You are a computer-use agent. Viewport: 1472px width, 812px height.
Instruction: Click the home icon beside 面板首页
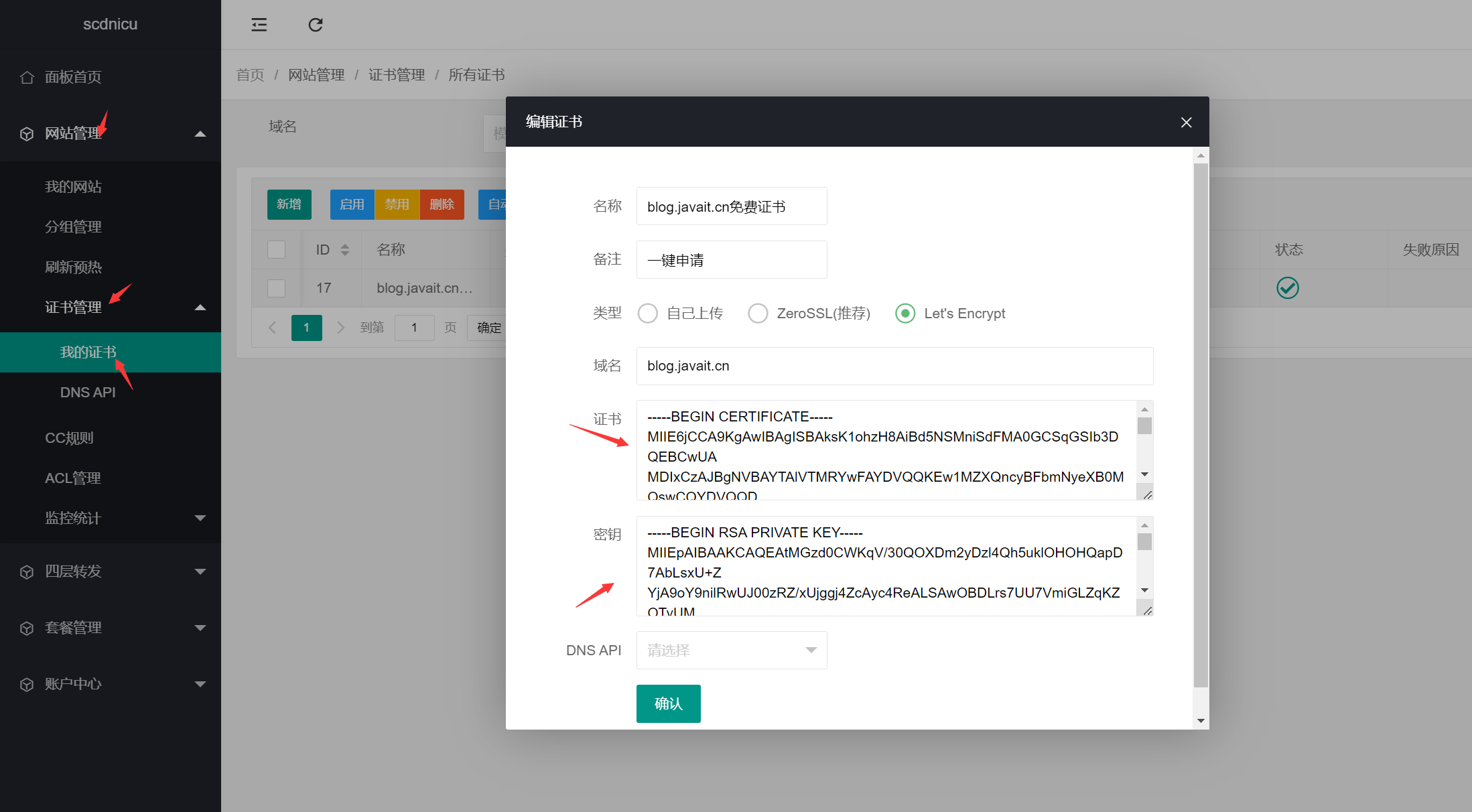[27, 77]
